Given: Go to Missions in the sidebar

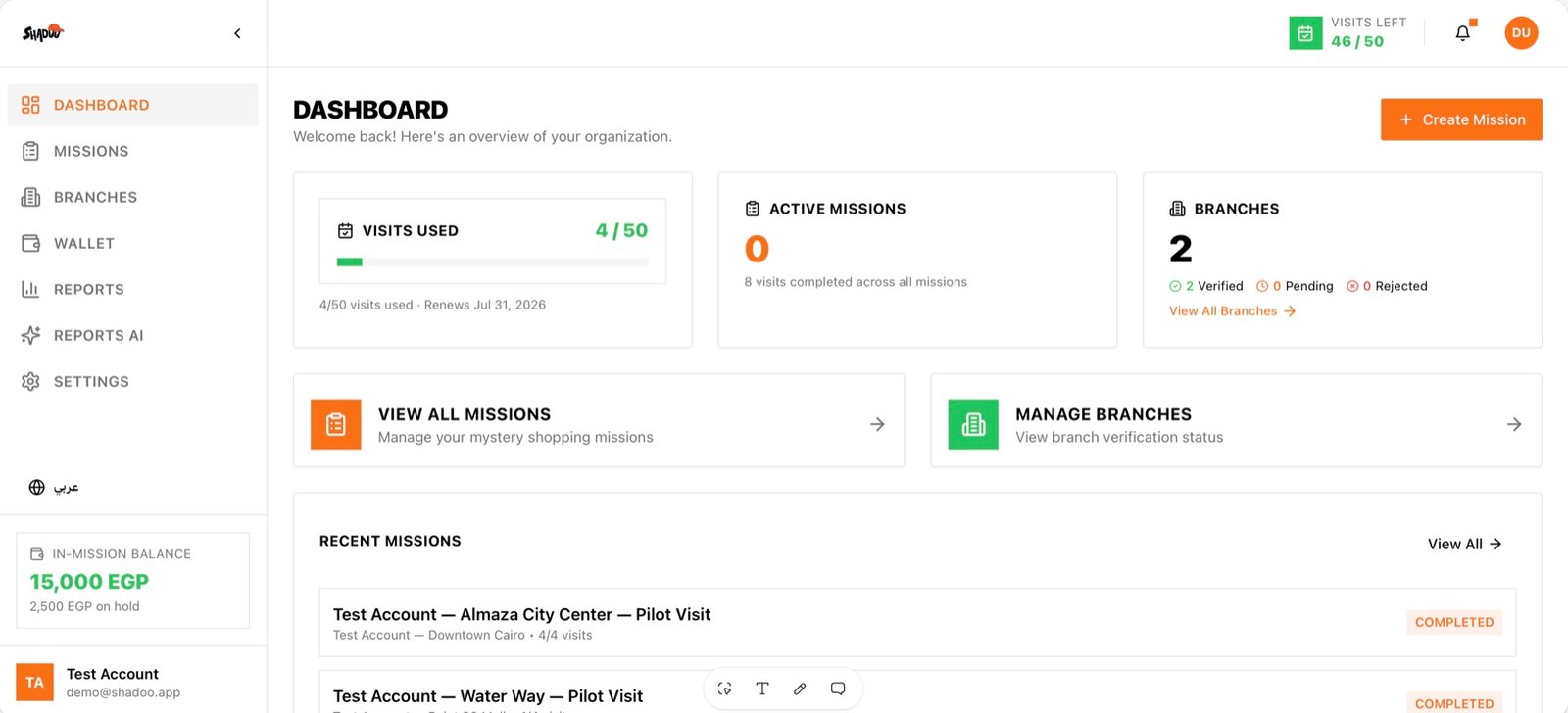Looking at the screenshot, I should click(132, 151).
